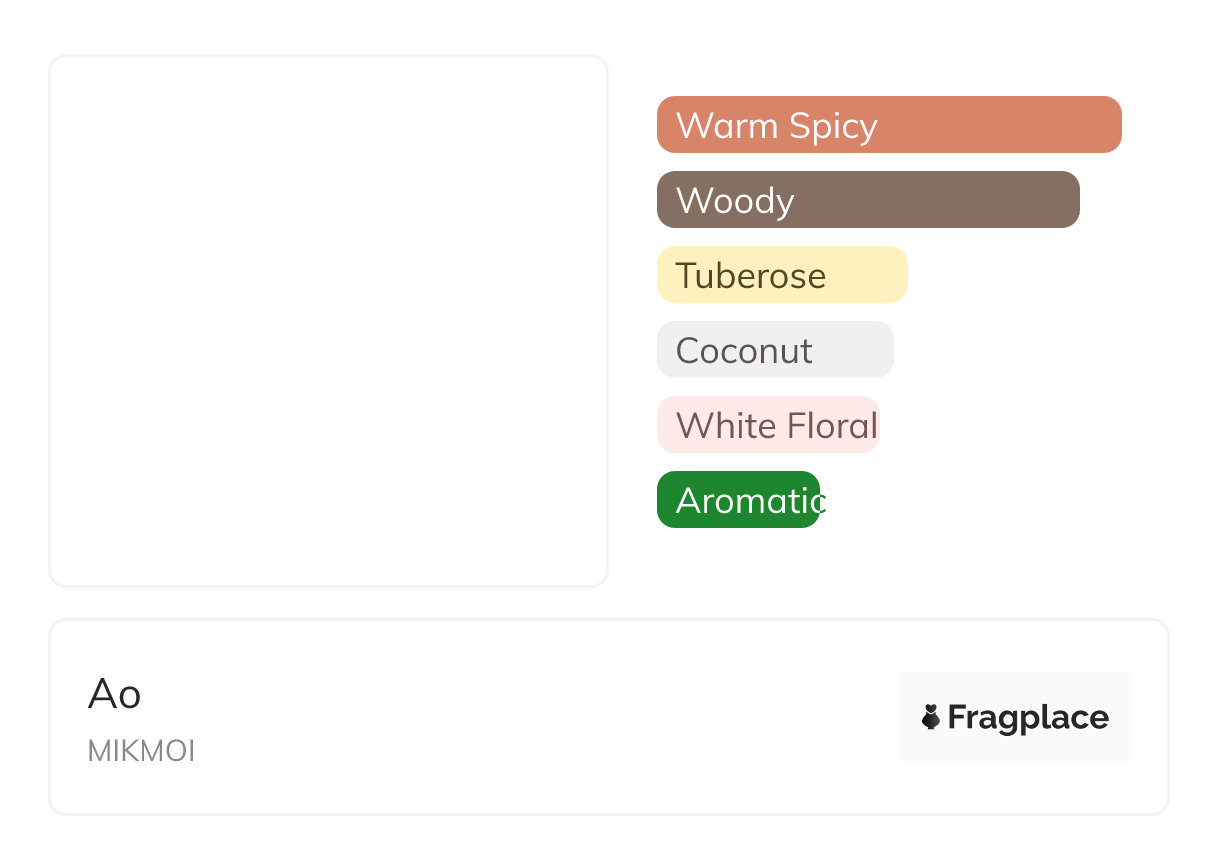Select the Warm Spicy accord bar

click(x=889, y=125)
